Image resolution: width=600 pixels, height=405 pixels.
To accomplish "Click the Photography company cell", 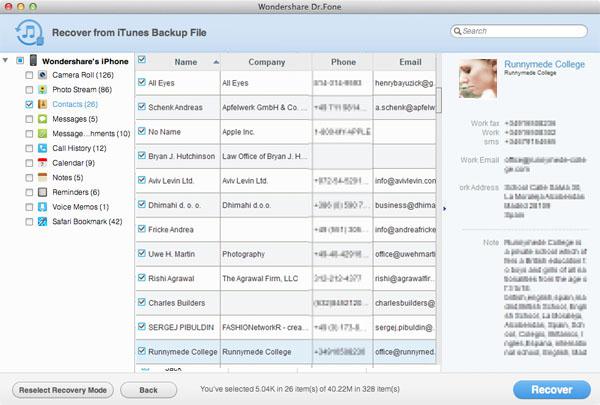I will click(266, 254).
